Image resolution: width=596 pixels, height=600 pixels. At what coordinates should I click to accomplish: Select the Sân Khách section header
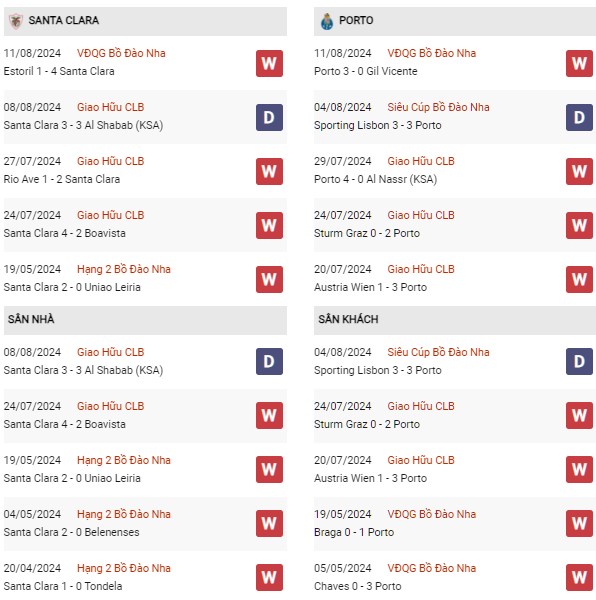click(455, 320)
